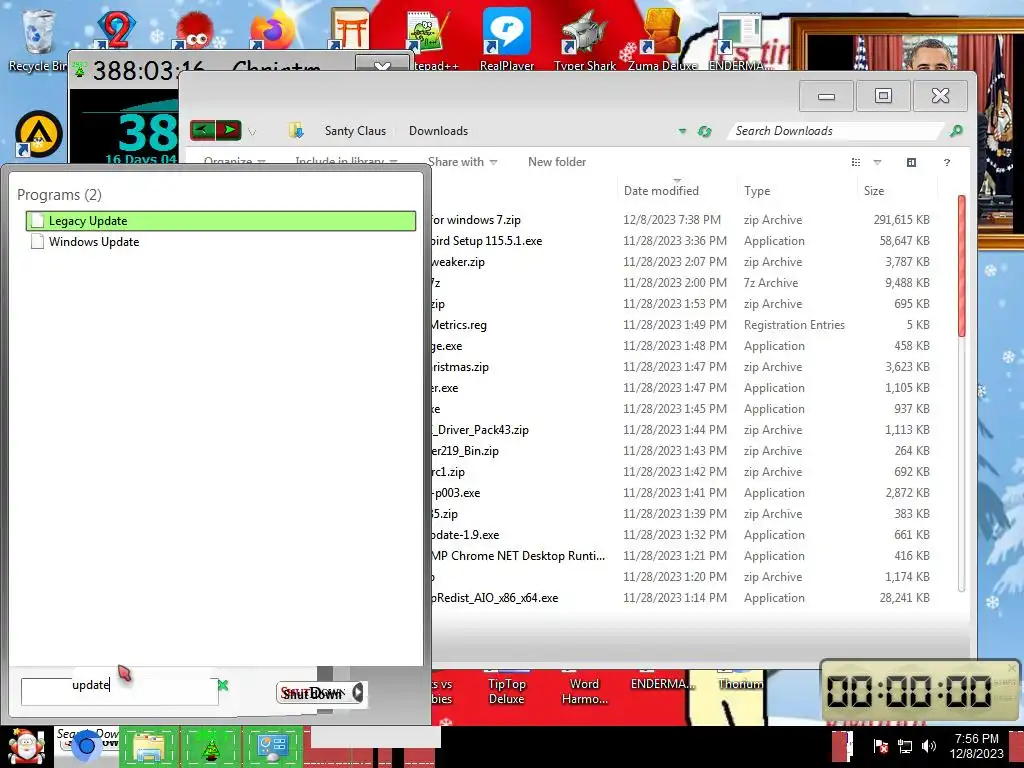
Task: Open the recent locations dropdown beside navigation arrows
Action: point(252,131)
